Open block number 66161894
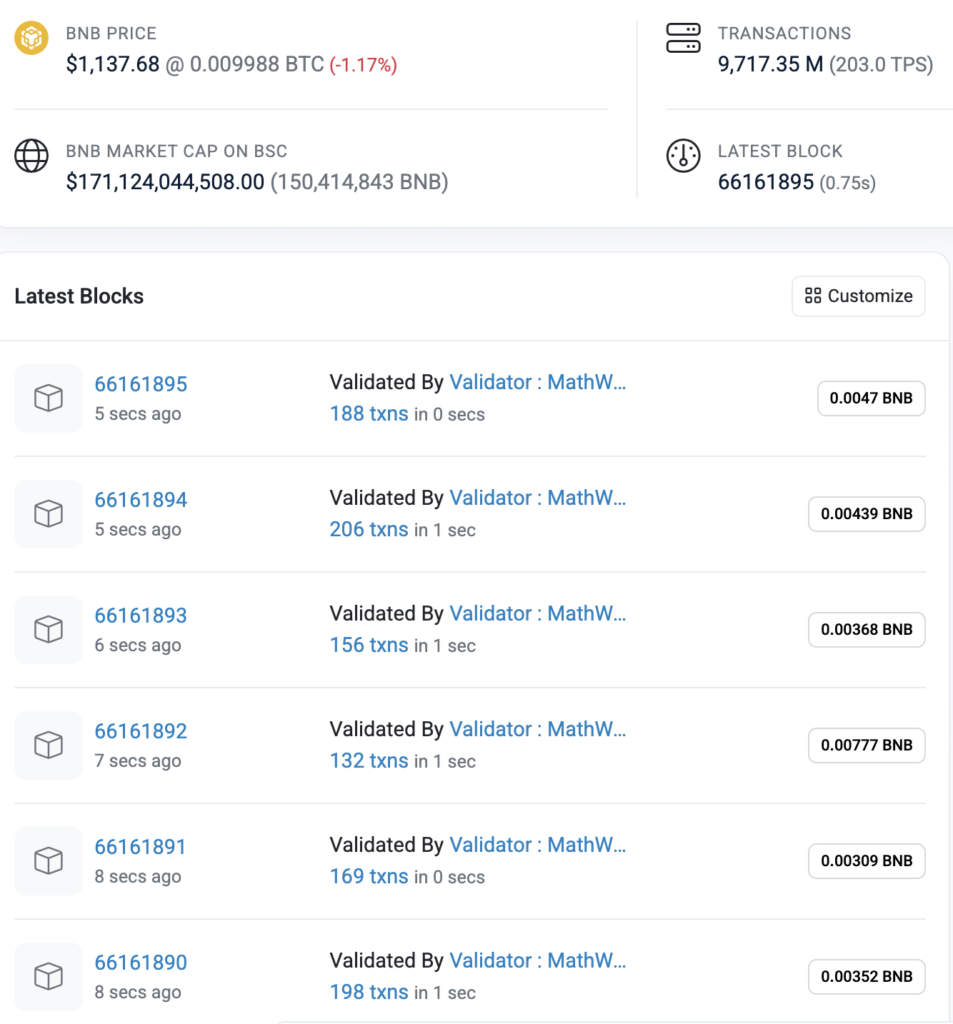The image size is (953, 1024). click(x=141, y=500)
